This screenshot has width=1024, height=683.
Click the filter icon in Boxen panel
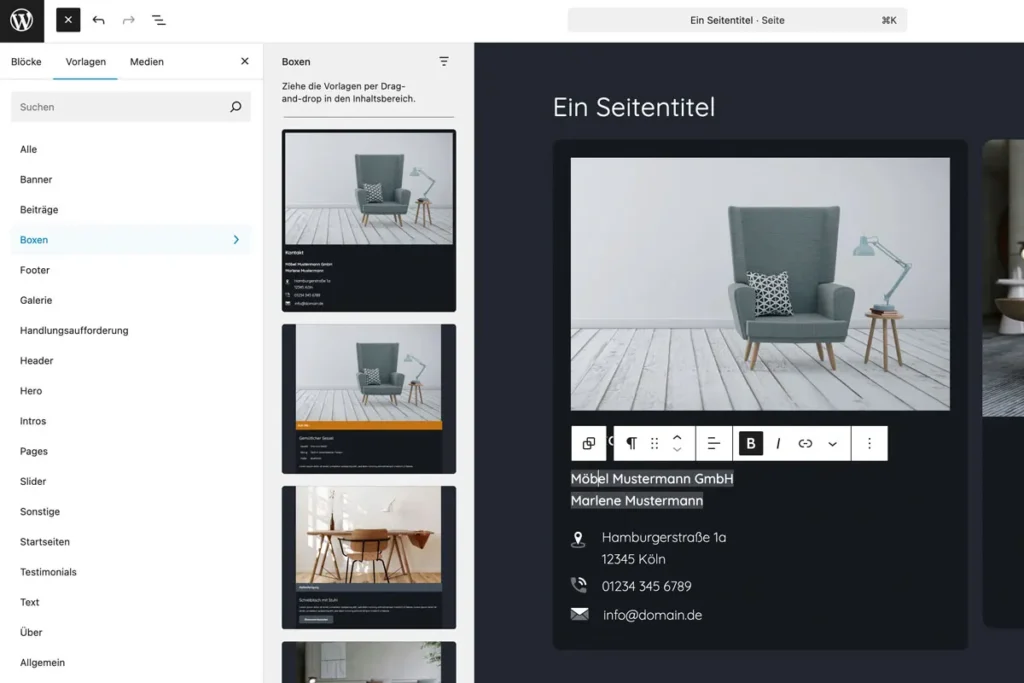(444, 62)
